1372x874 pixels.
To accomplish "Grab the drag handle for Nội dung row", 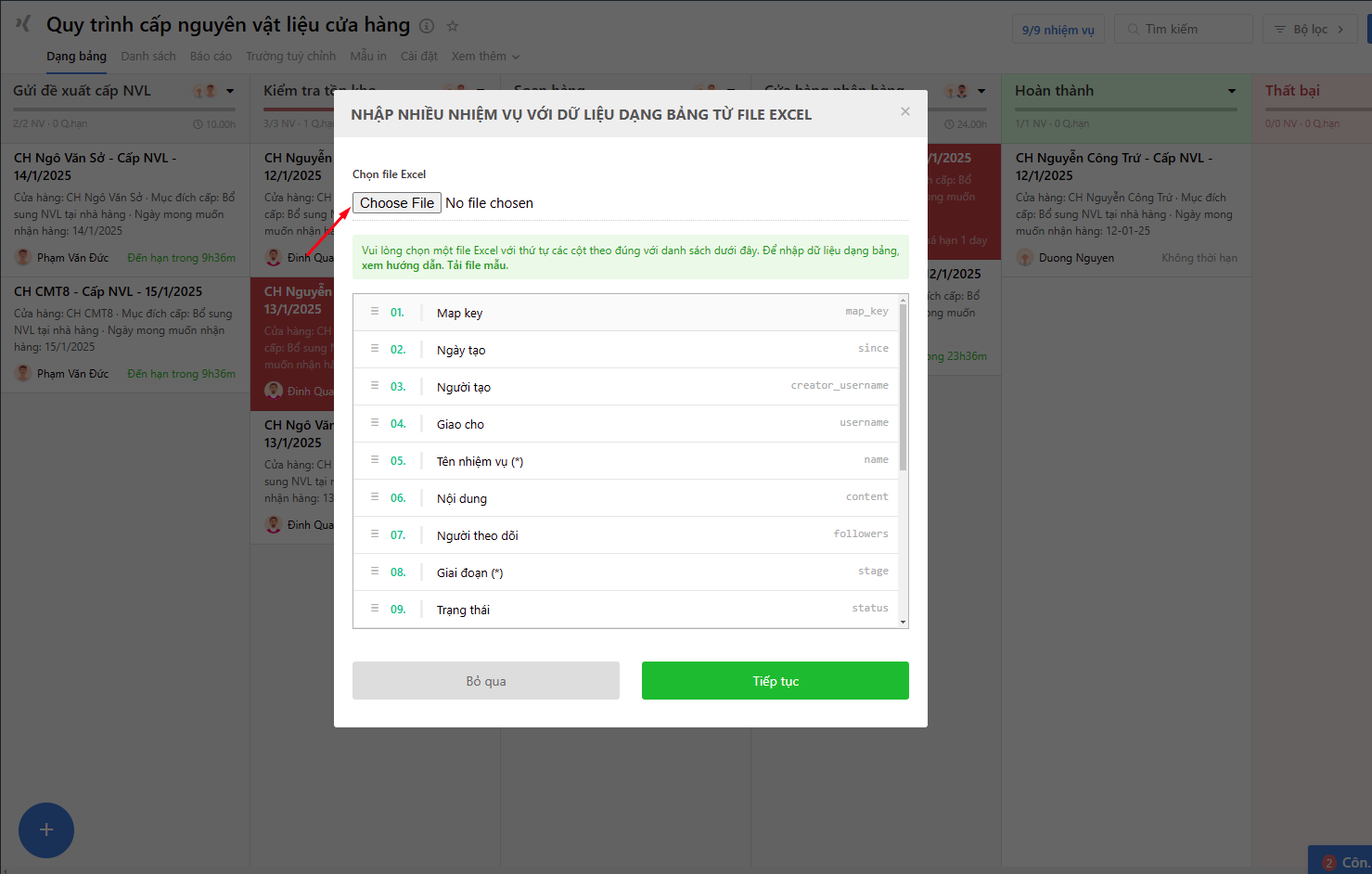I will tap(375, 497).
